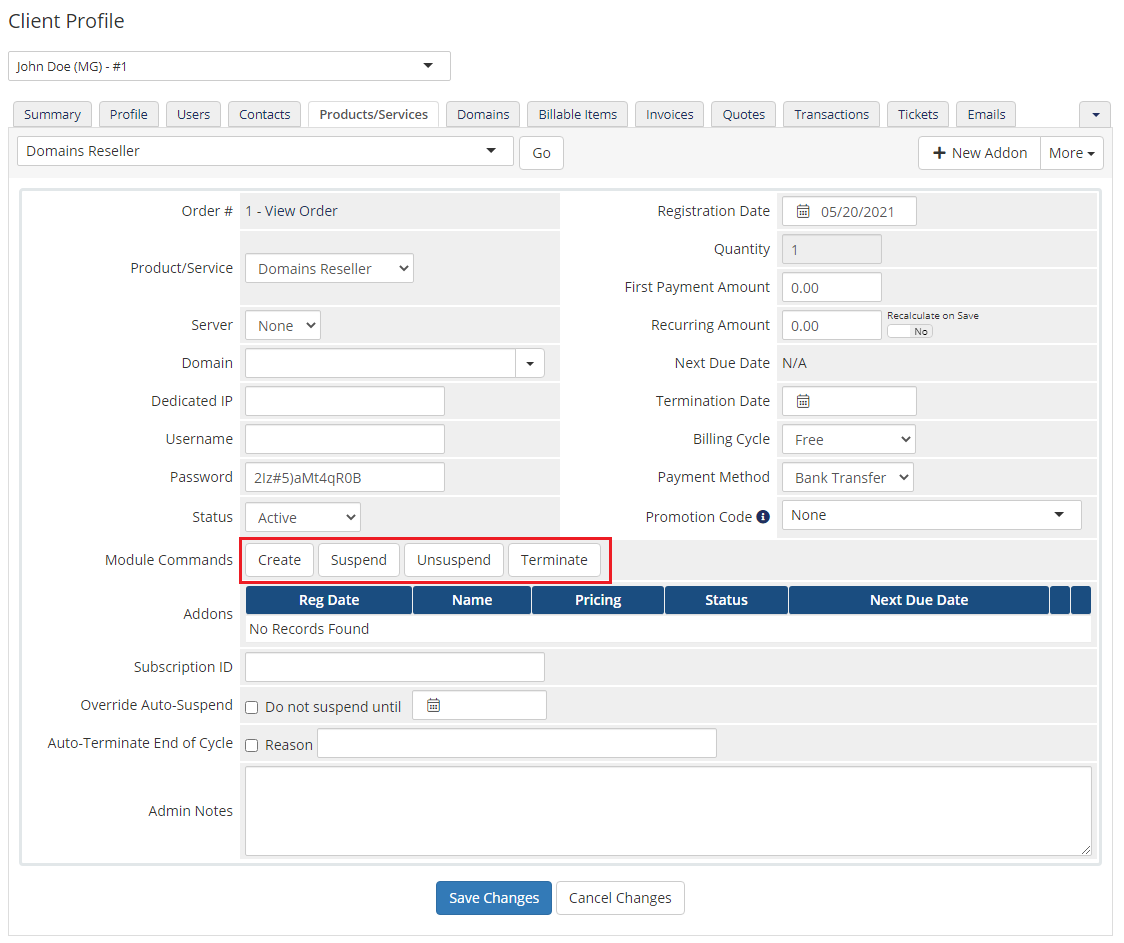This screenshot has width=1124, height=943.
Task: Switch to the Domains tab
Action: point(483,115)
